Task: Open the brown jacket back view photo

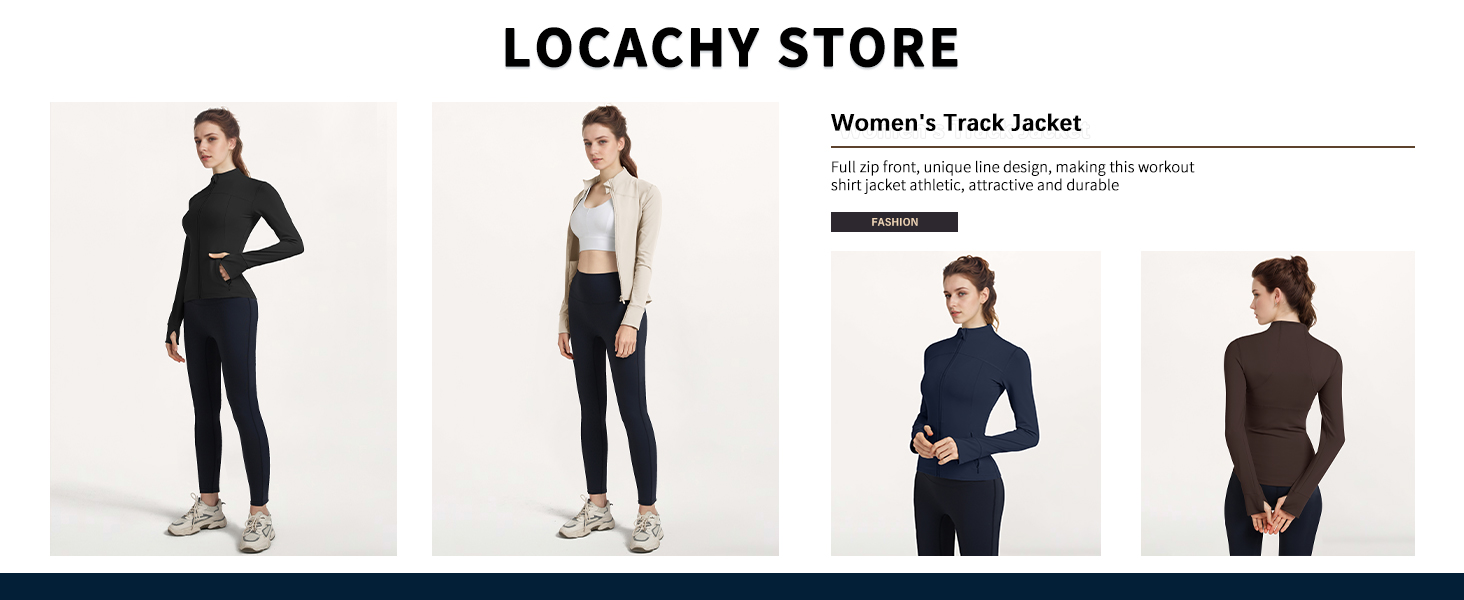Action: 1278,403
